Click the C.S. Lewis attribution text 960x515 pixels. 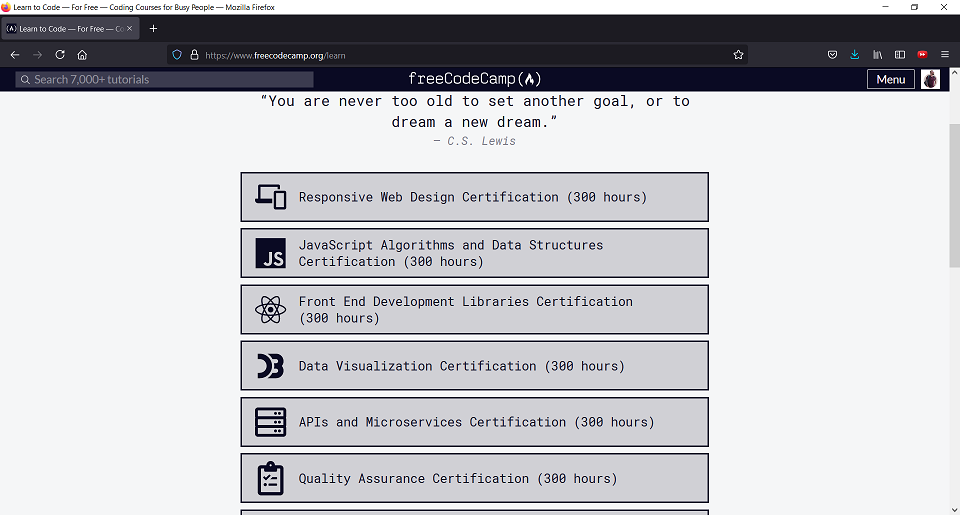[474, 141]
